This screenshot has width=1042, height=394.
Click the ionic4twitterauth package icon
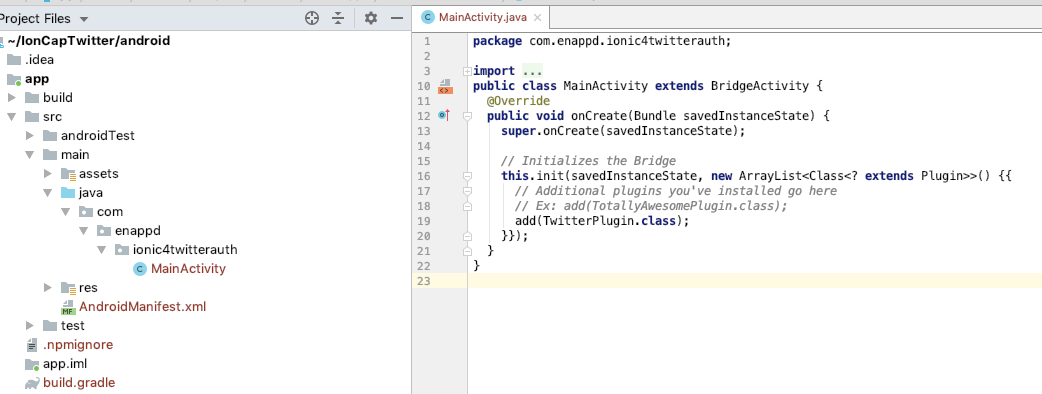[x=122, y=250]
